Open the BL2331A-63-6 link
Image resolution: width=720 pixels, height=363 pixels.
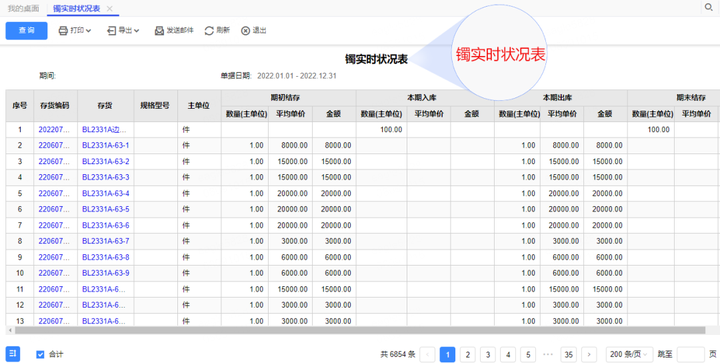pyautogui.click(x=106, y=225)
